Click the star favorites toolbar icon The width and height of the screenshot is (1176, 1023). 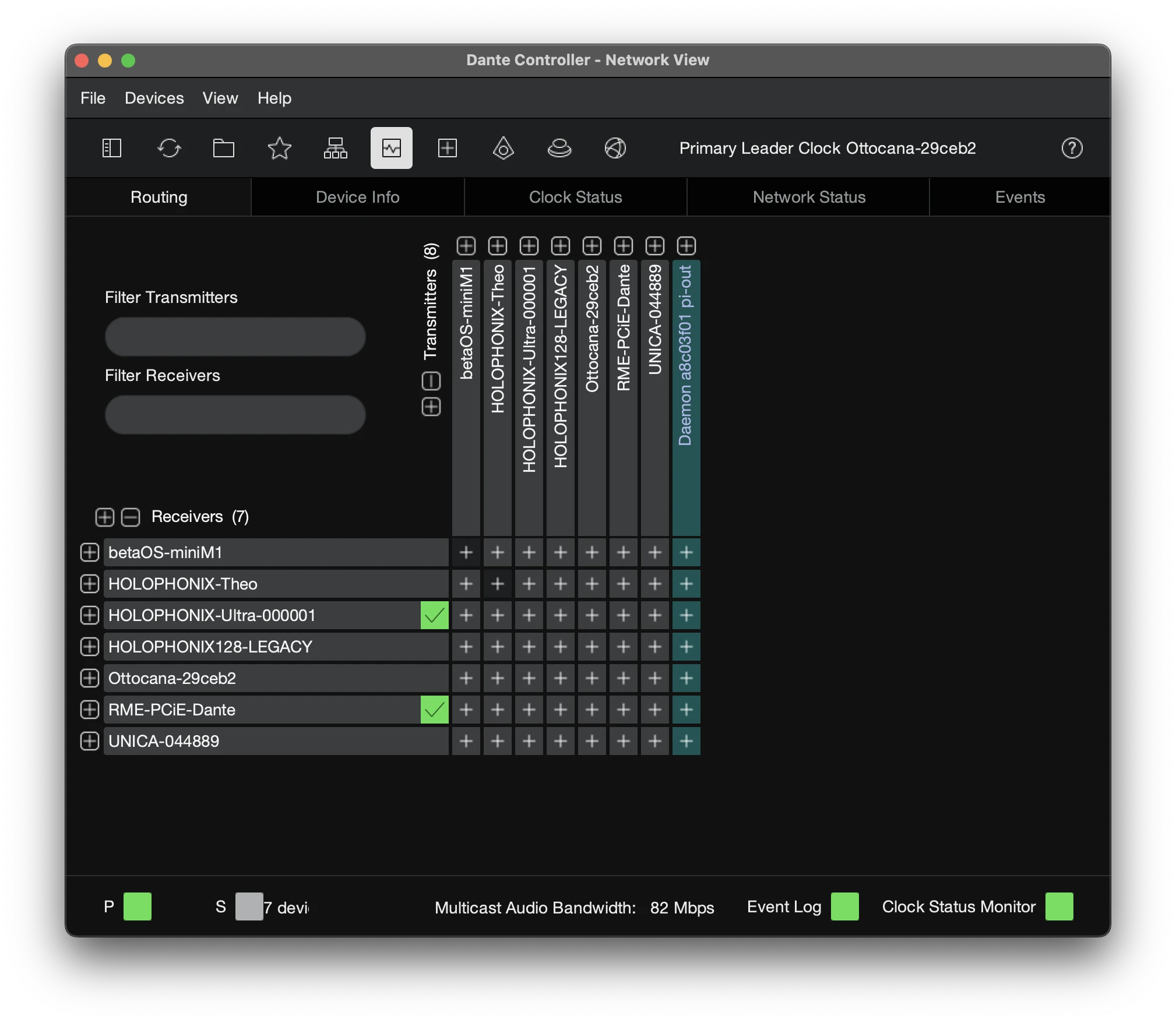click(x=280, y=148)
